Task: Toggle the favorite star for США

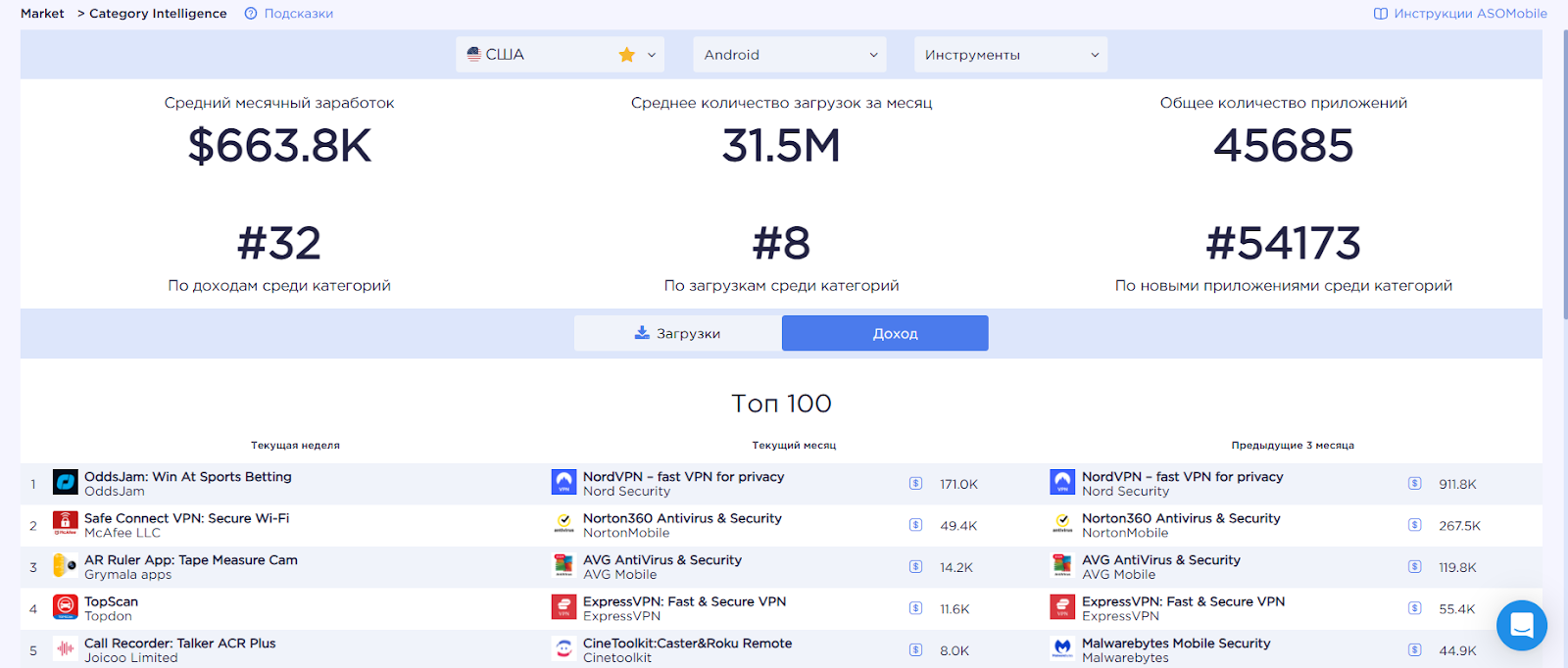Action: pyautogui.click(x=627, y=55)
